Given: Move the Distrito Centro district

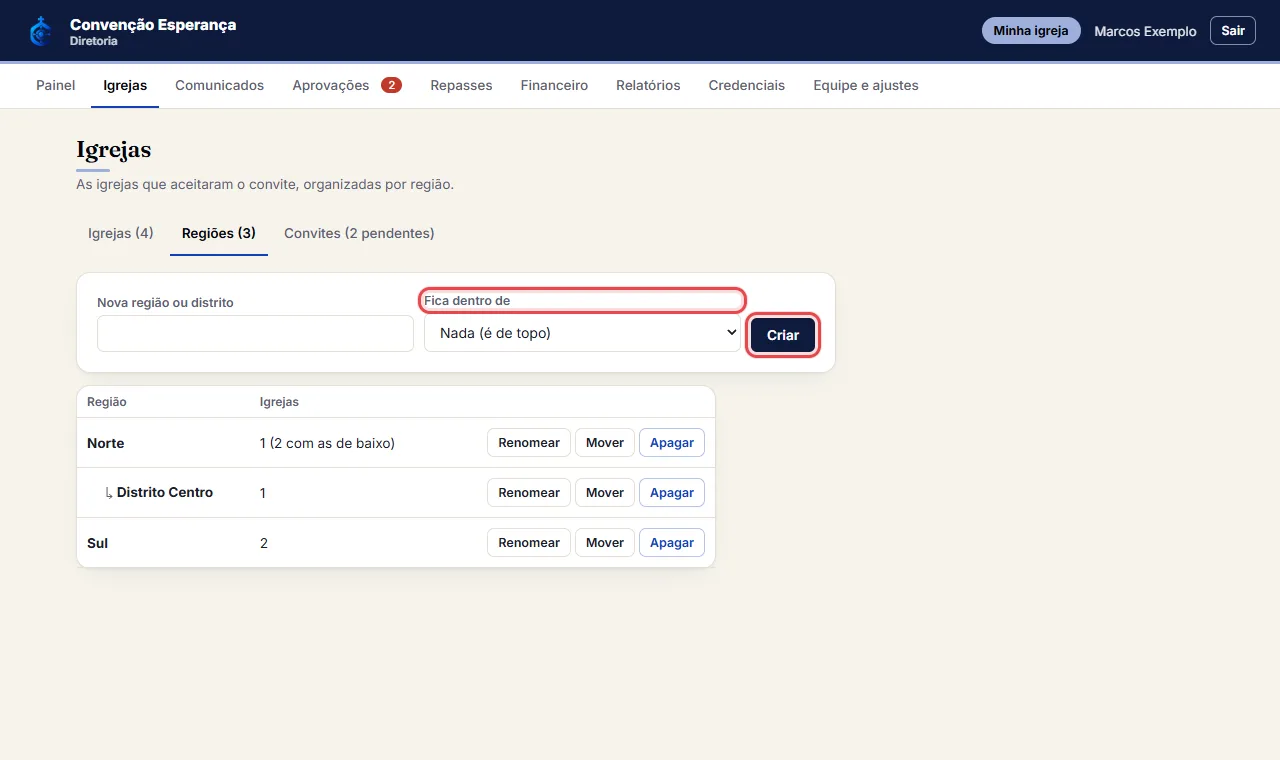Looking at the screenshot, I should click(x=605, y=493).
